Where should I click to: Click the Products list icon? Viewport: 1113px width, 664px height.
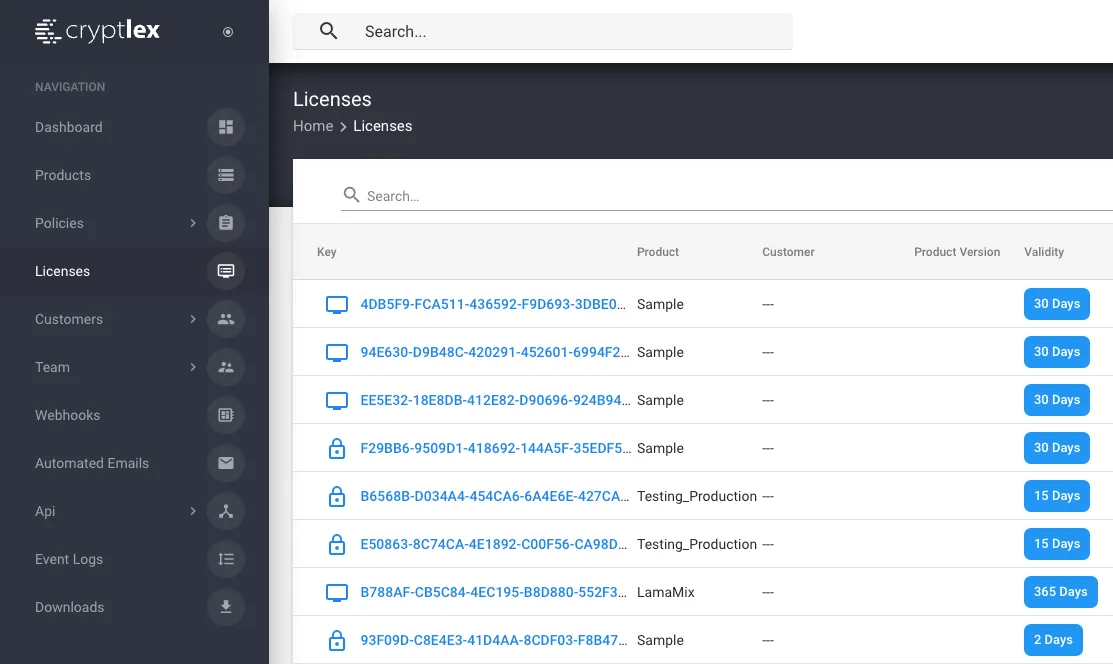pos(226,175)
